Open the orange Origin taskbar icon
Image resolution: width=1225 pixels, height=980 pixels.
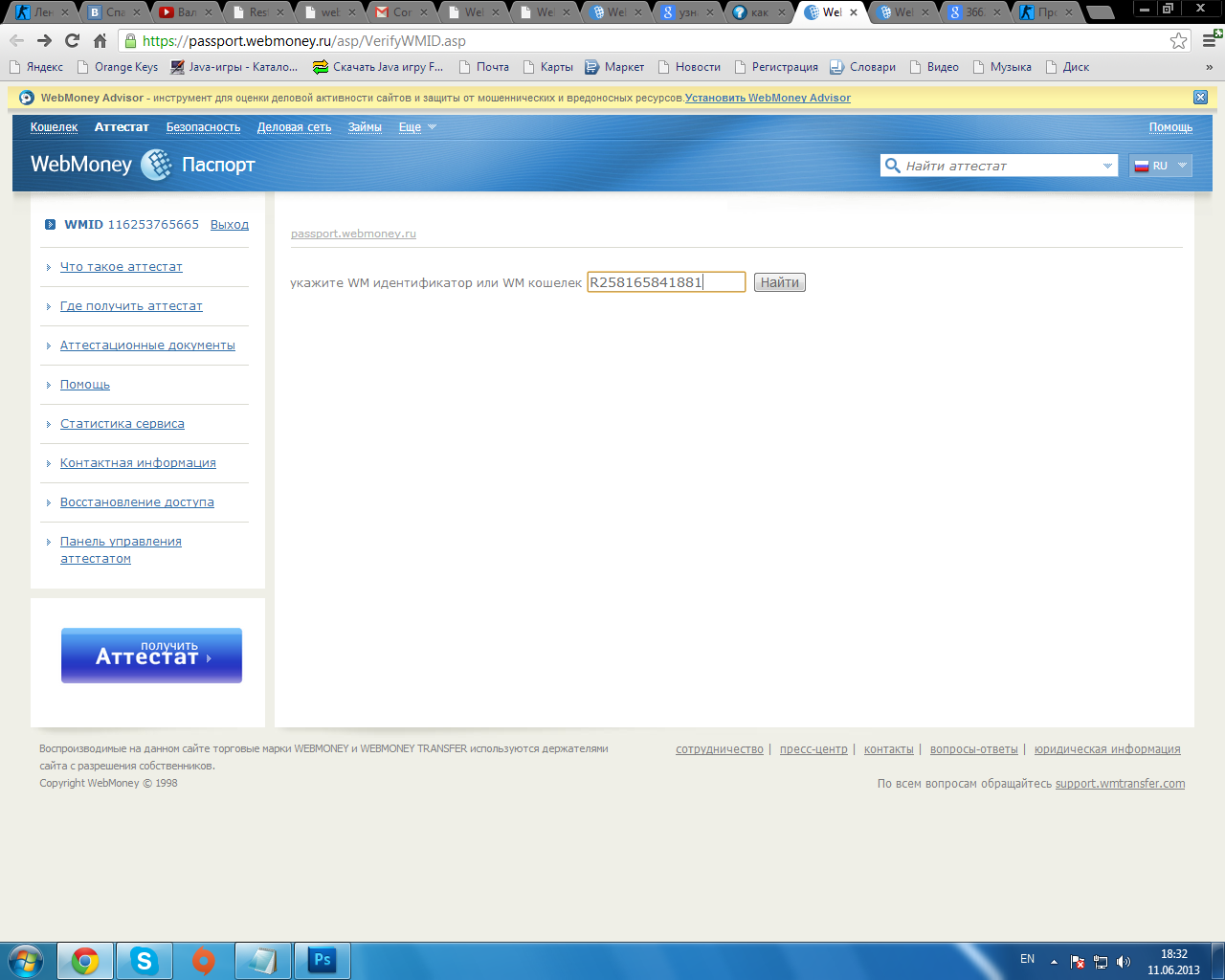pos(204,961)
